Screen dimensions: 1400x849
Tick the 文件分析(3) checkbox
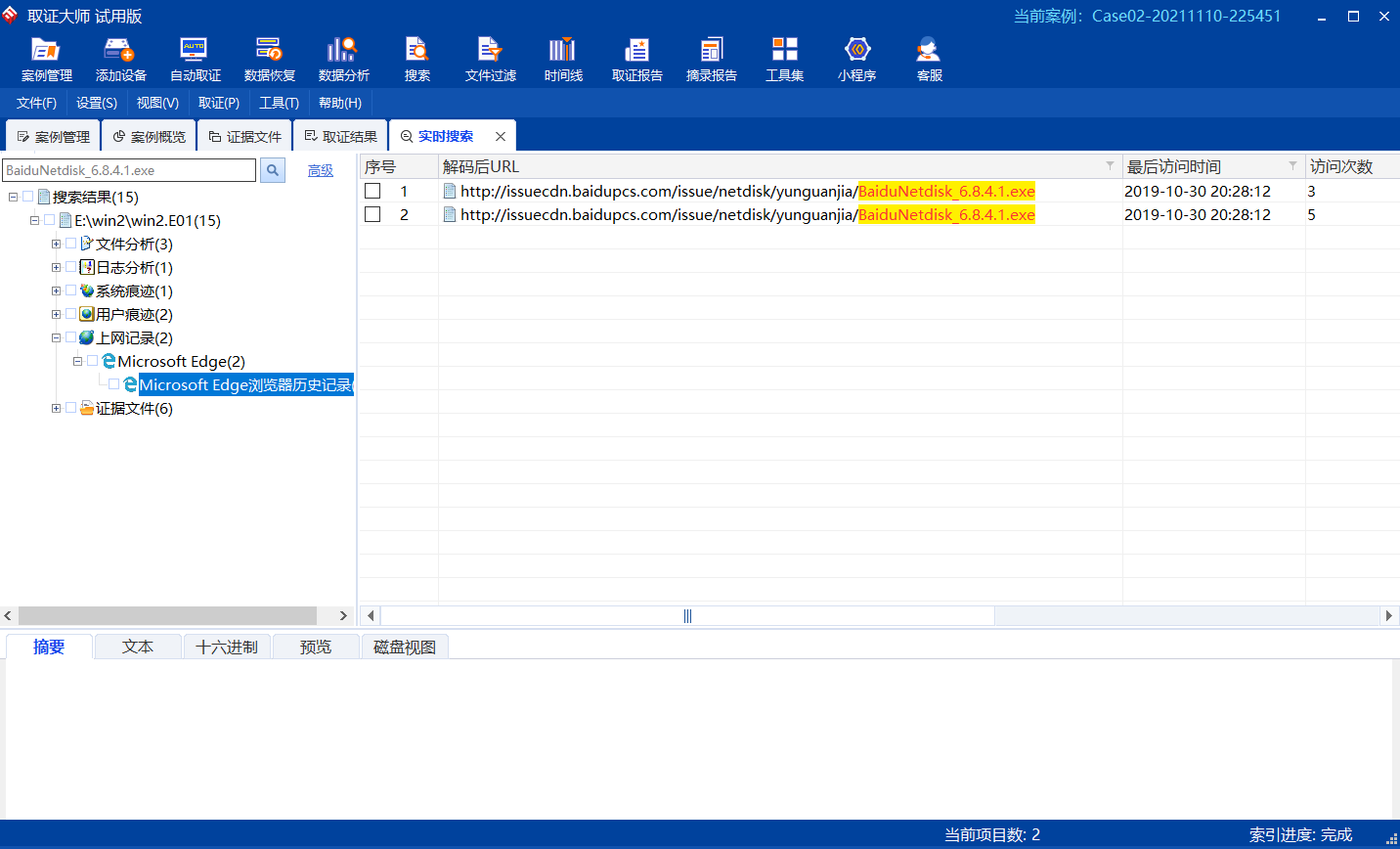tap(70, 244)
